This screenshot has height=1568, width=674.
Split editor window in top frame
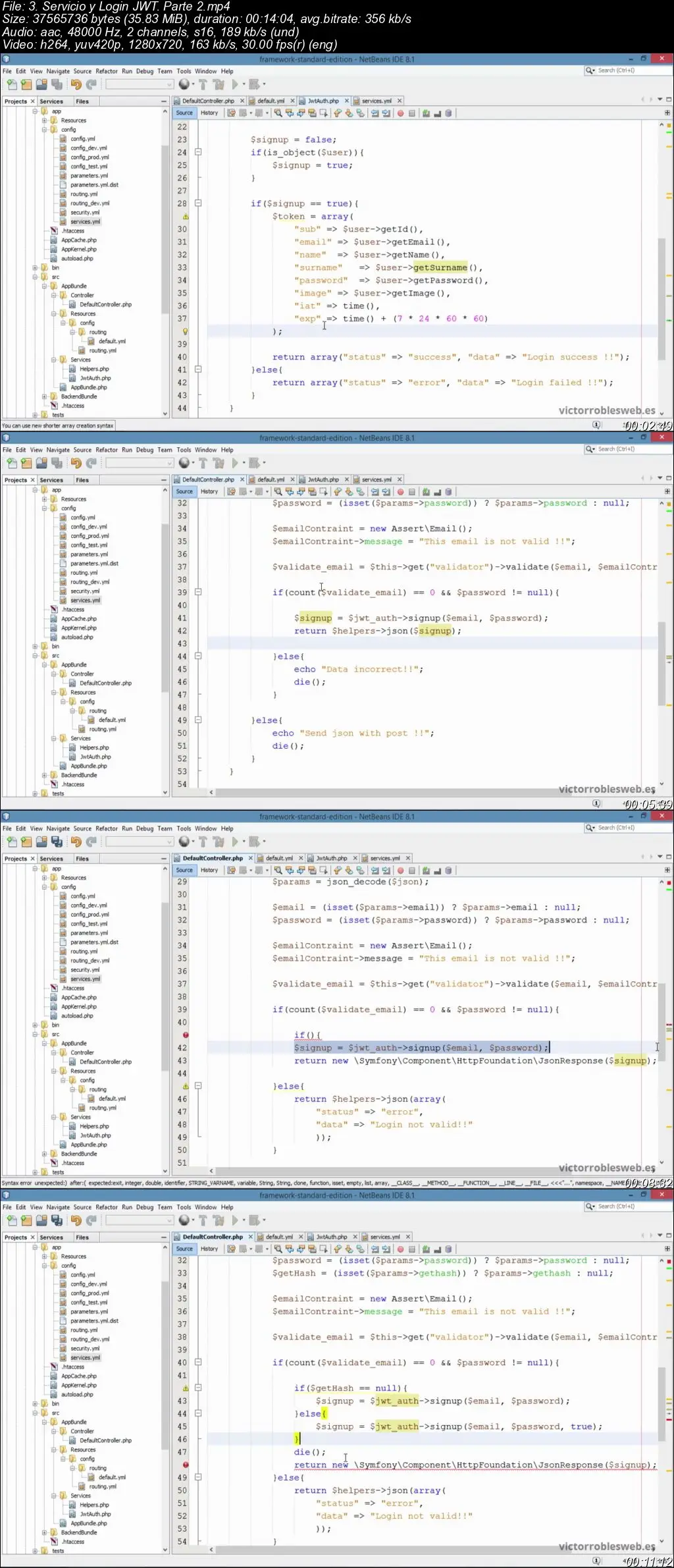667,113
